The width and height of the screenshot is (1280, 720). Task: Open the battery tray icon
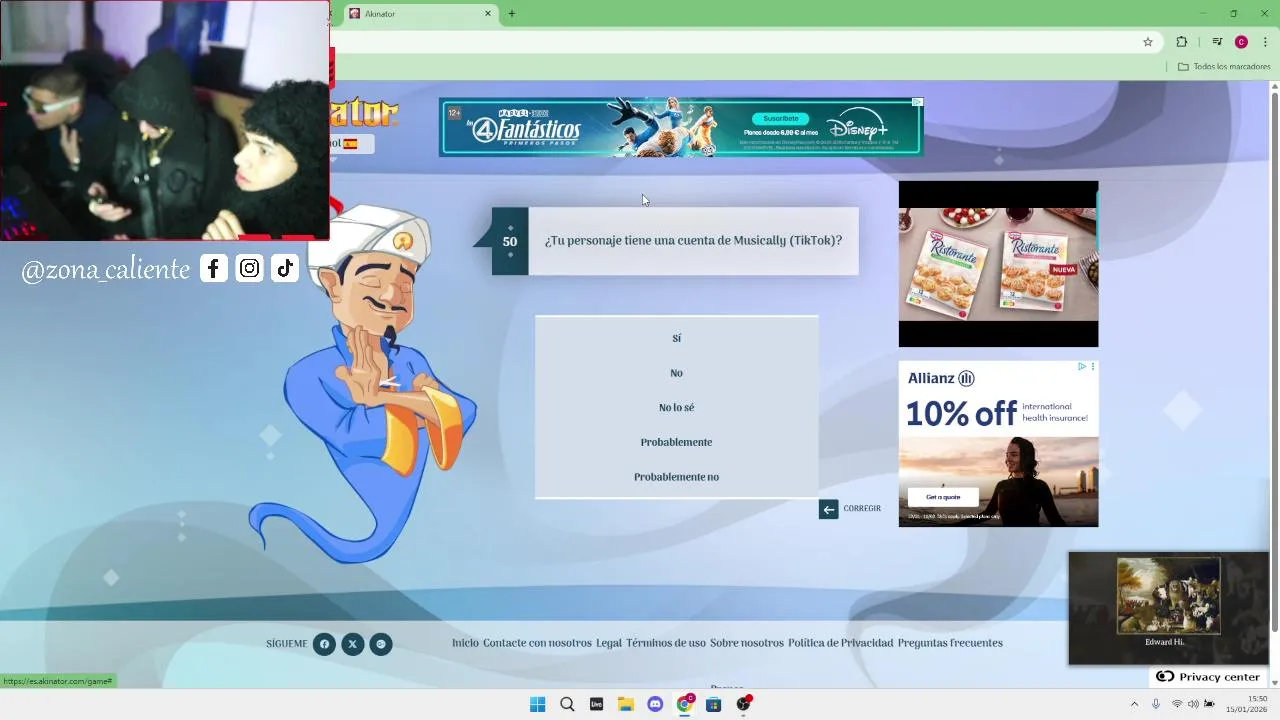(x=1209, y=704)
